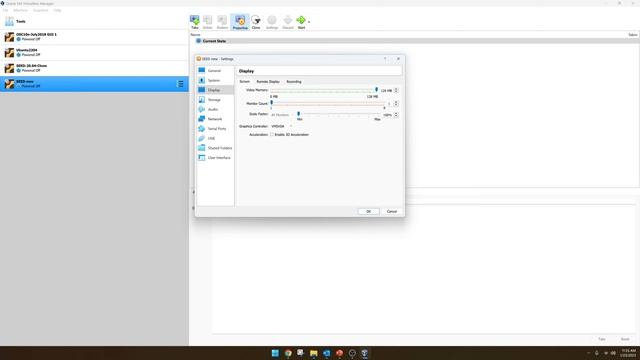640x360 pixels.
Task: Open the Serial Ports settings category
Action: [x=215, y=129]
